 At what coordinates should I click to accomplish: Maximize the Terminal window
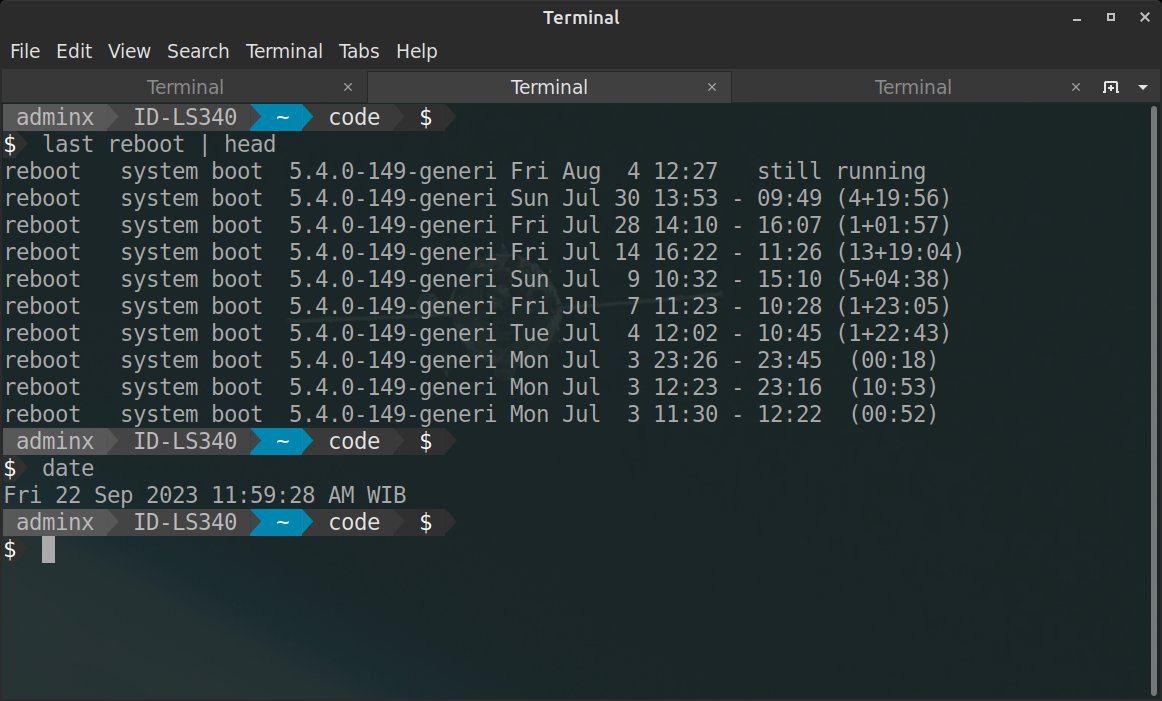[1110, 17]
